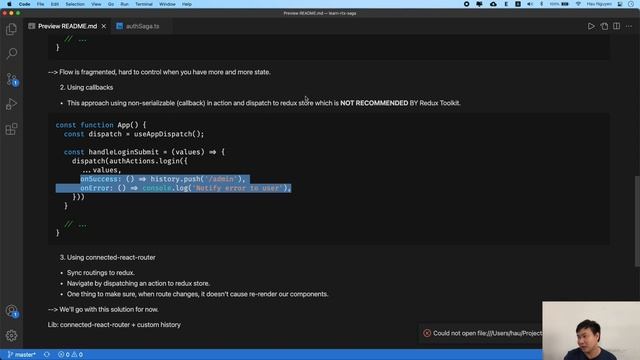Click the volume icon in macOS menu bar
The image size is (640, 360).
(530, 4)
